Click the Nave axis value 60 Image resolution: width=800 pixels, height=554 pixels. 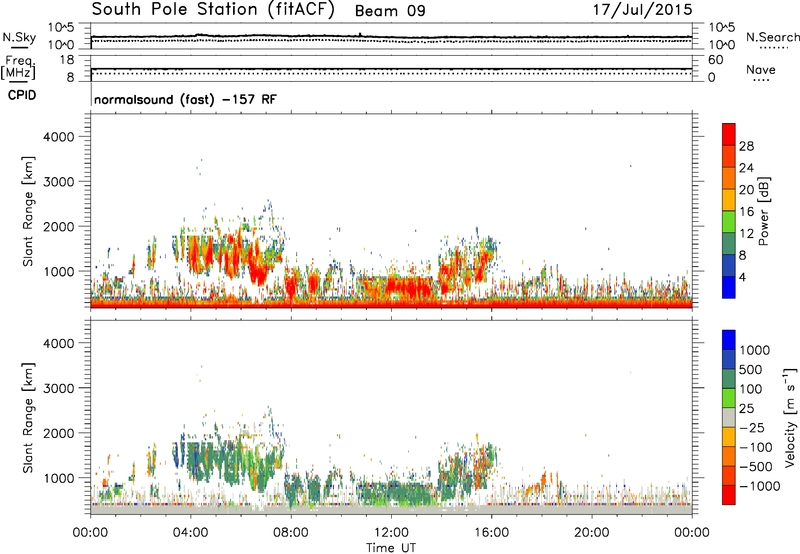(x=715, y=60)
